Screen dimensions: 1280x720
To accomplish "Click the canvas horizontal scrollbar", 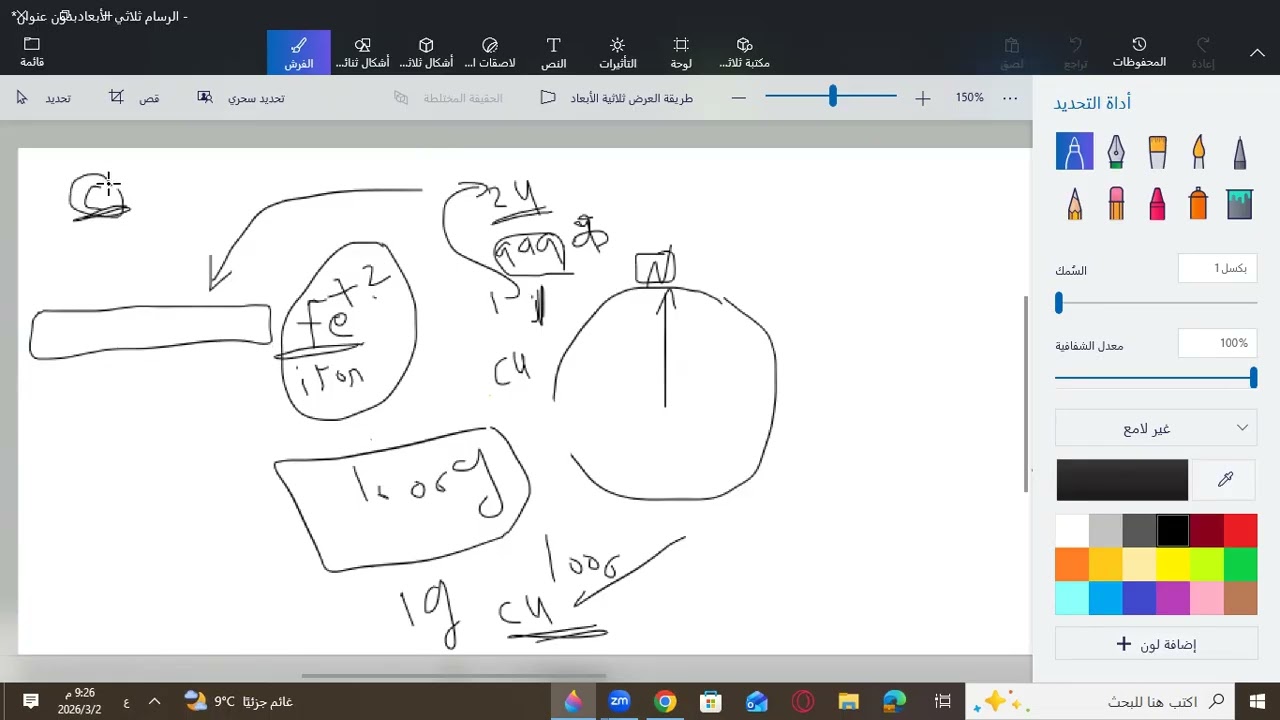I will 454,675.
